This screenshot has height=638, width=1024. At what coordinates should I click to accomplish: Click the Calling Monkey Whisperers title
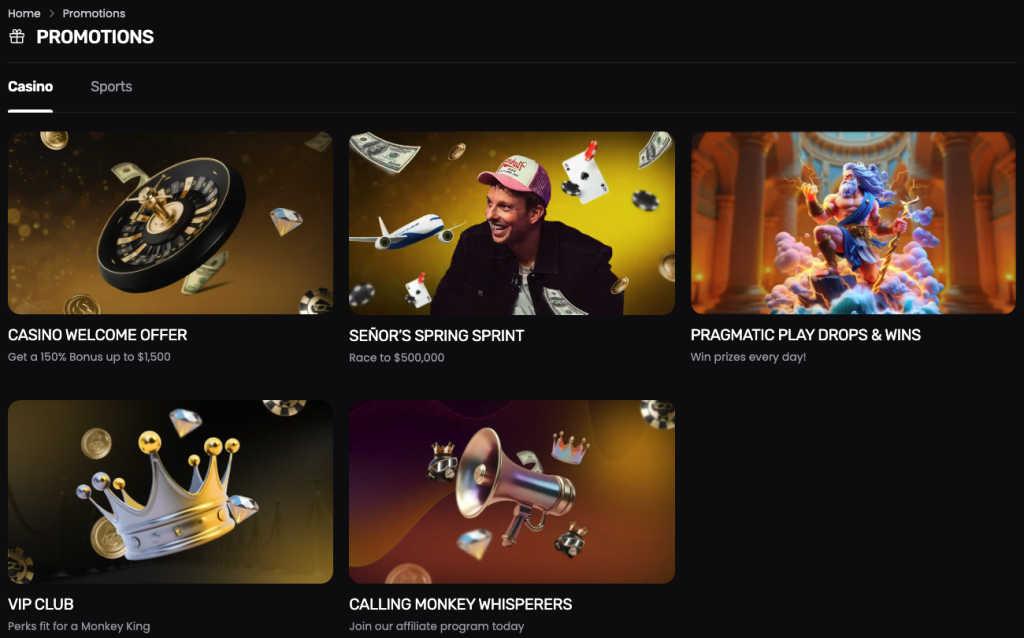coord(460,604)
